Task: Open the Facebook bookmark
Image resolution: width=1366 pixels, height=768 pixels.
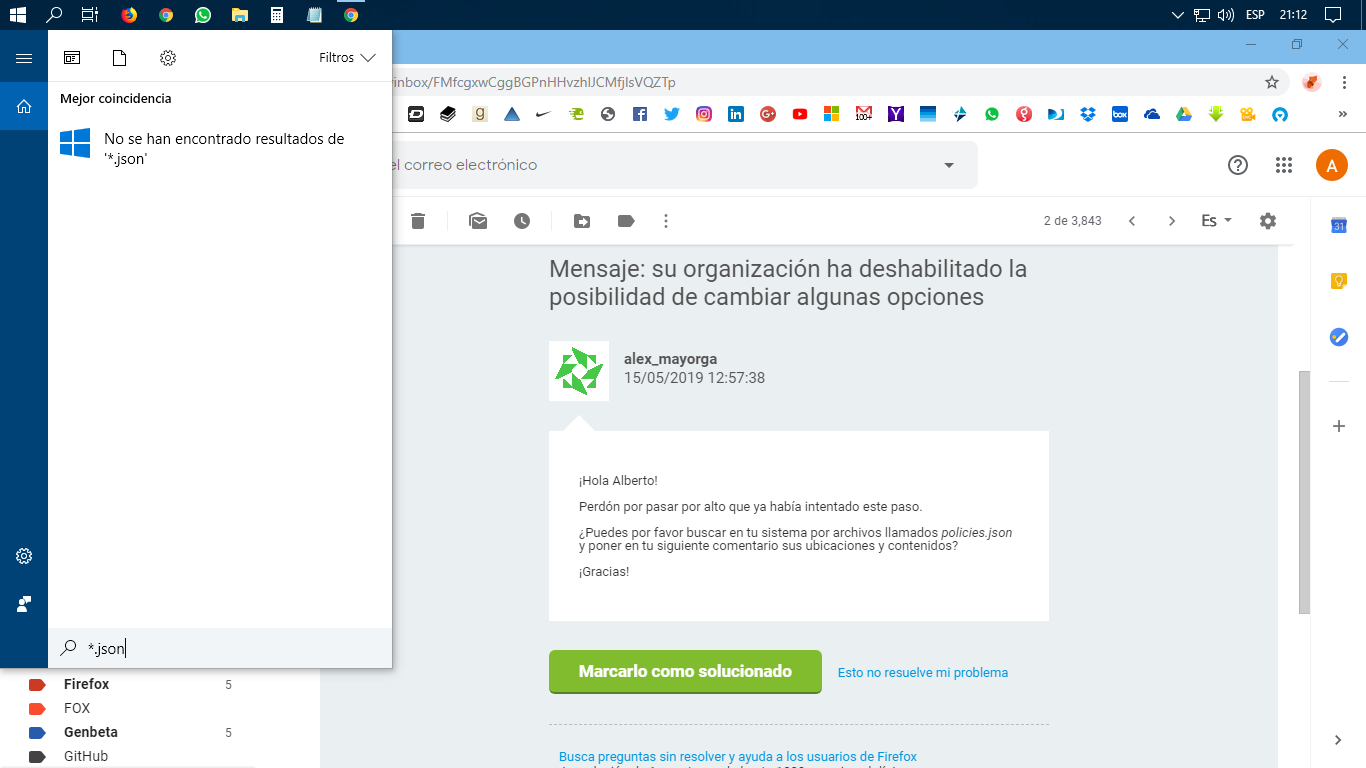Action: pos(640,114)
